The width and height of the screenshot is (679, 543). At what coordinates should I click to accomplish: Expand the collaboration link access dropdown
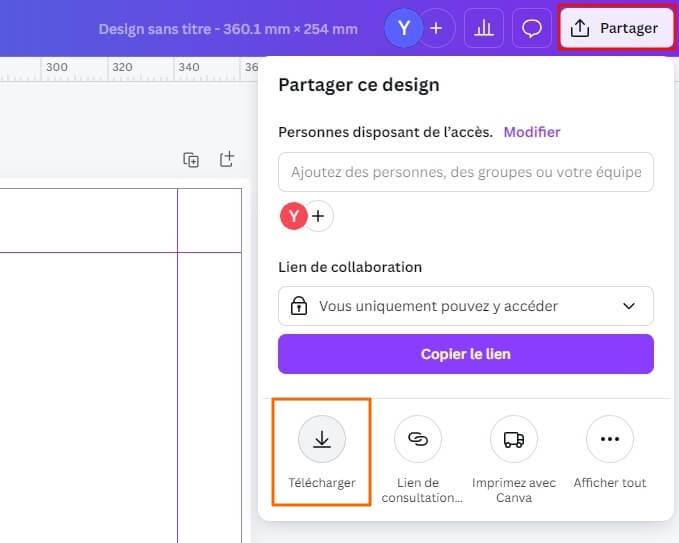(x=466, y=306)
